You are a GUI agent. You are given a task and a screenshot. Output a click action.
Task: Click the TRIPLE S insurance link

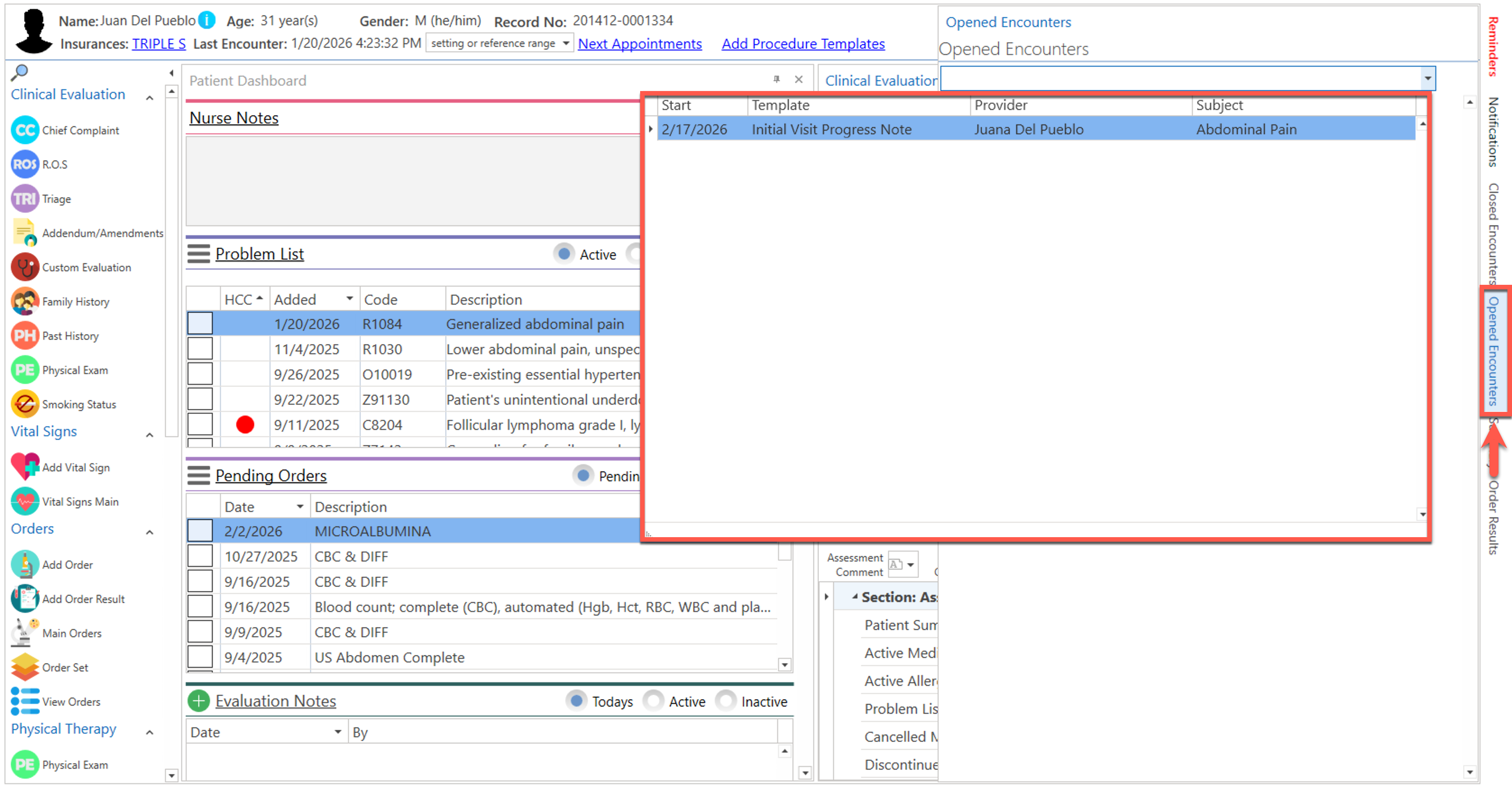point(159,44)
